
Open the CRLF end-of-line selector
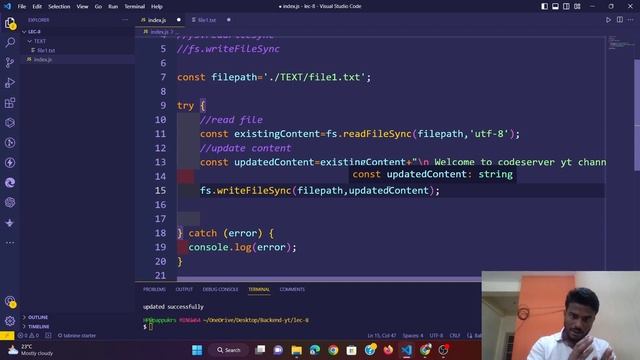pos(455,336)
